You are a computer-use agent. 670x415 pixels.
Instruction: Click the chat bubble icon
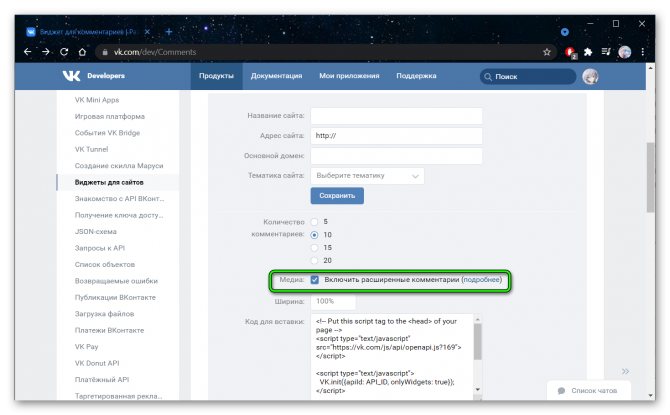[x=561, y=391]
